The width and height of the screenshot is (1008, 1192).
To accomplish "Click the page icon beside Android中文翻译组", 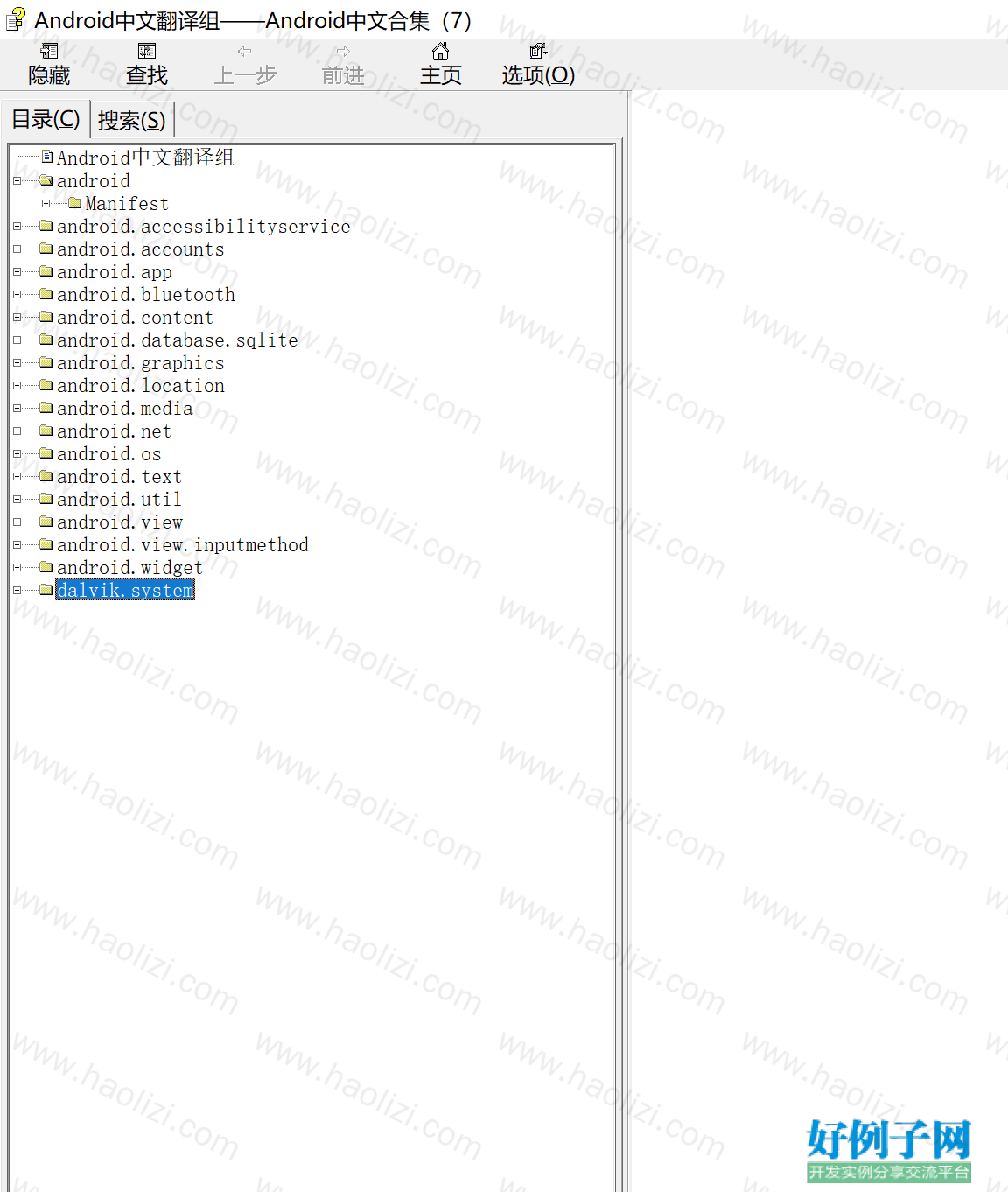I will click(47, 157).
